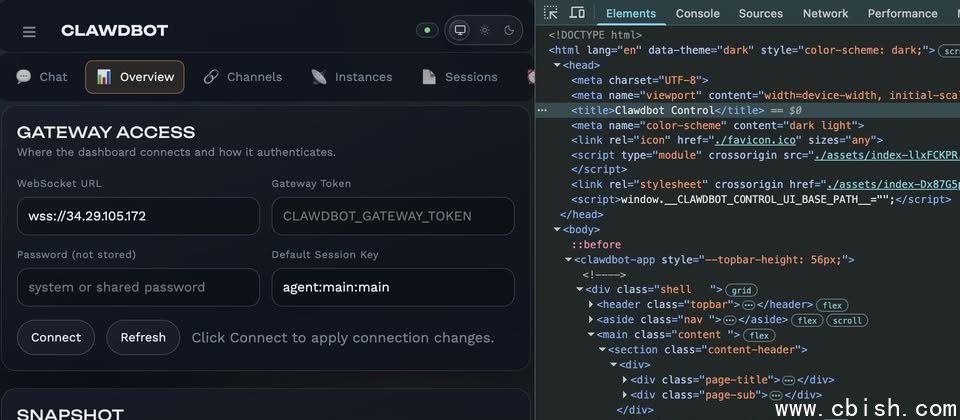Click the green connection status indicator
Screen dimensions: 960x420
427,30
